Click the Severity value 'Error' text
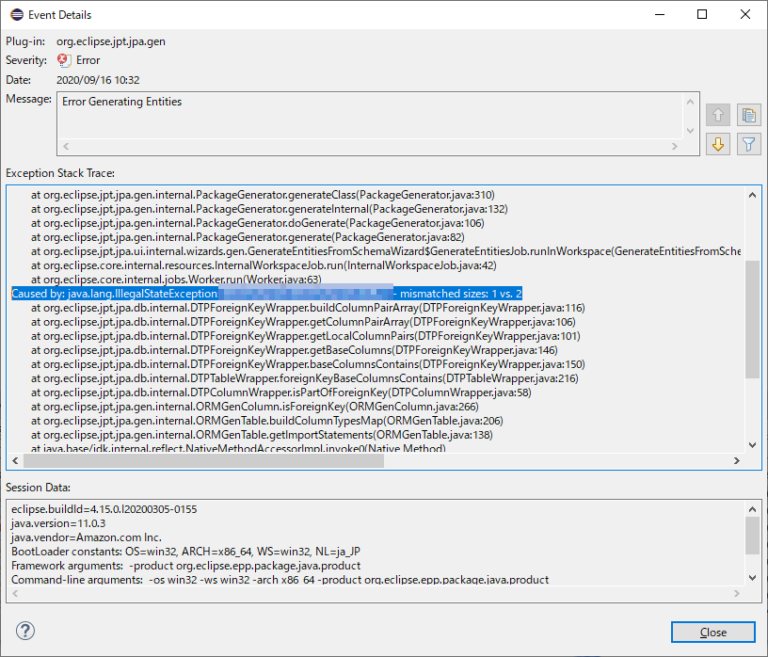This screenshot has width=768, height=657. (88, 60)
